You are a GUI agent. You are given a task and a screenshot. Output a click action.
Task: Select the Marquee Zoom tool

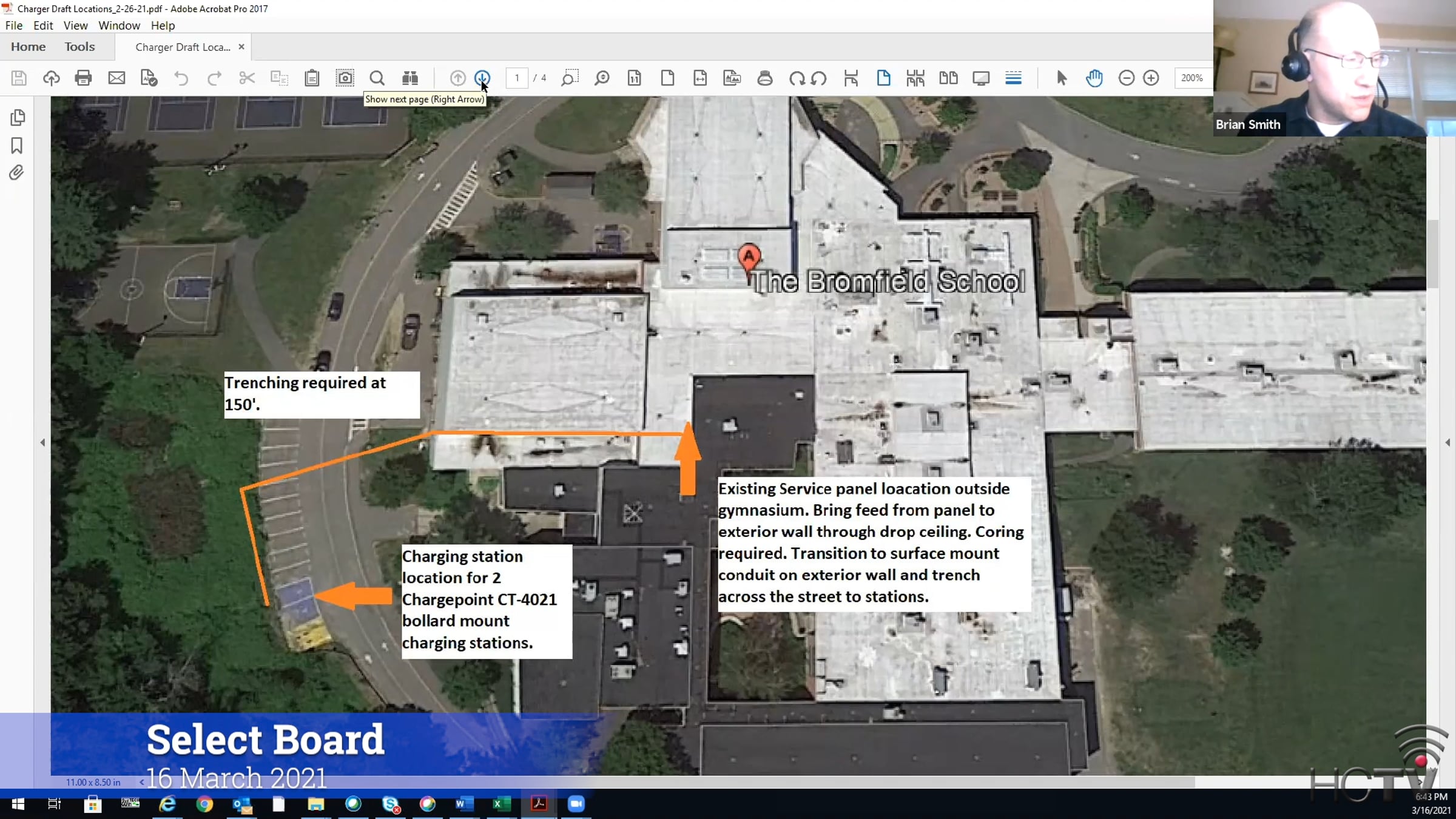570,78
